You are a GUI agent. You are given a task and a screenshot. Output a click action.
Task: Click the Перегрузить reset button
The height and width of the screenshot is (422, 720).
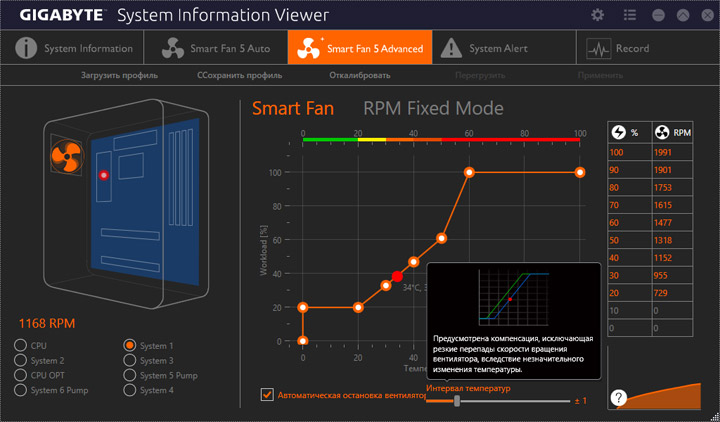click(x=480, y=75)
